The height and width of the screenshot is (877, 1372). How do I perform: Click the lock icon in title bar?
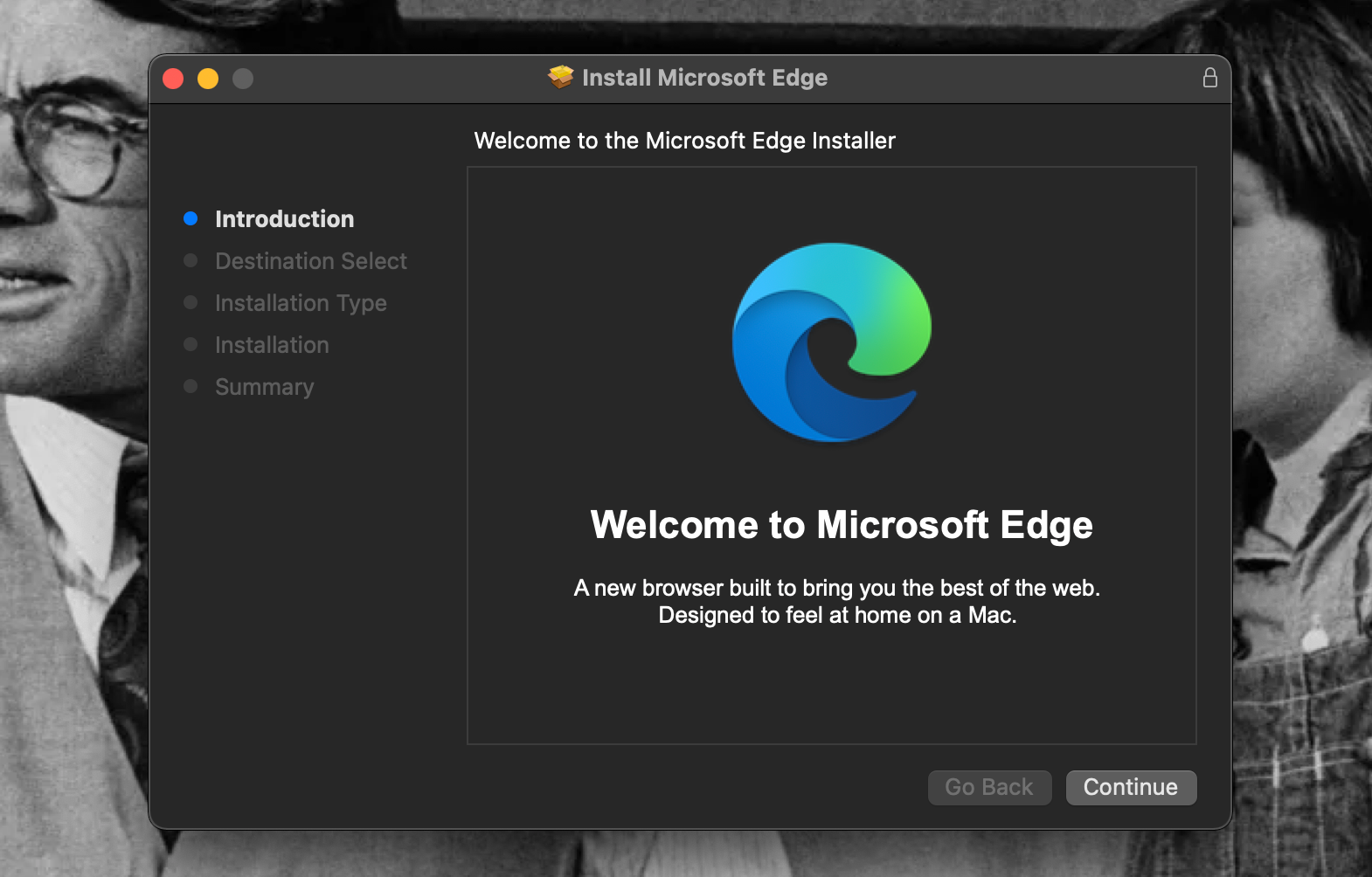tap(1209, 78)
